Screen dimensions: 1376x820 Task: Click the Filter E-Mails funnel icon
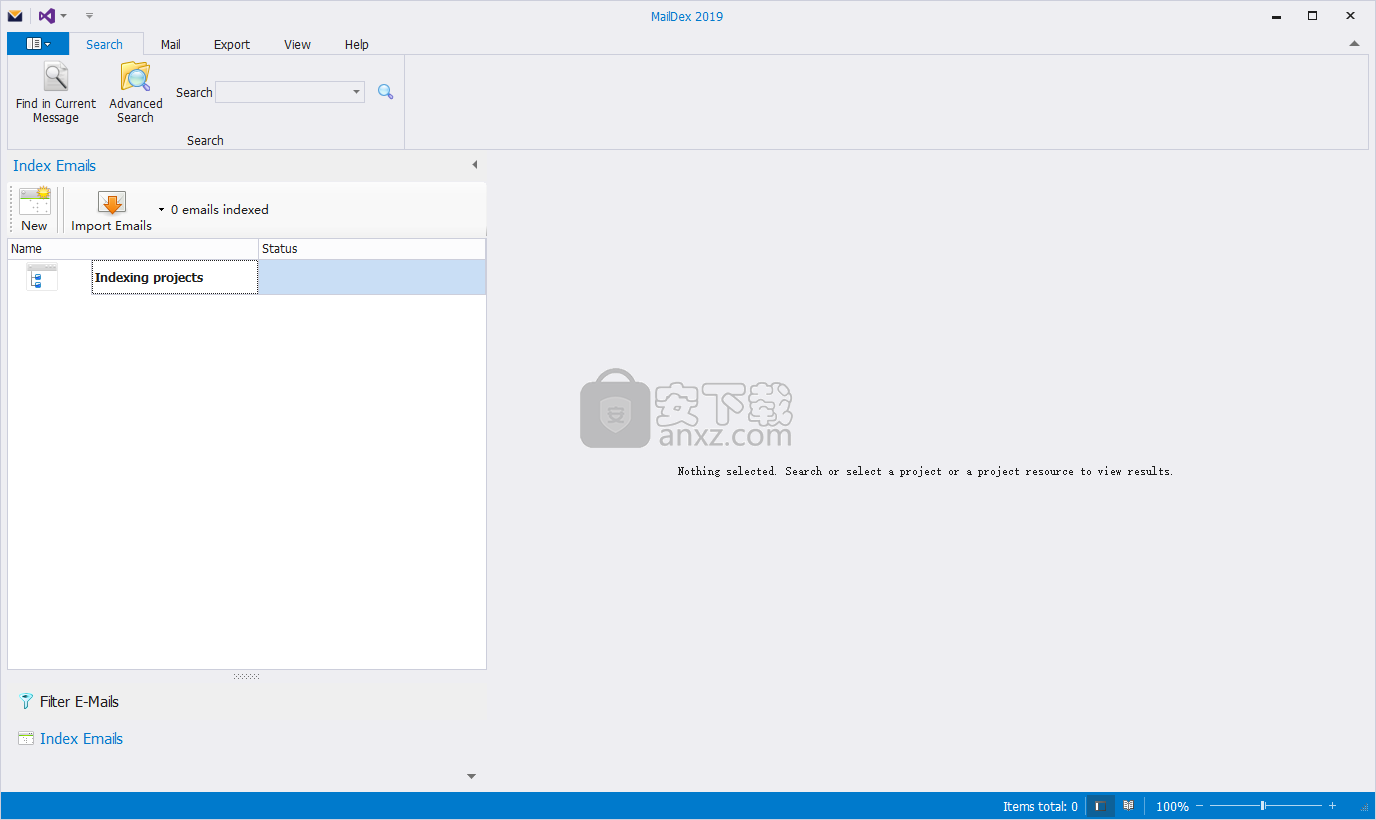pyautogui.click(x=26, y=702)
